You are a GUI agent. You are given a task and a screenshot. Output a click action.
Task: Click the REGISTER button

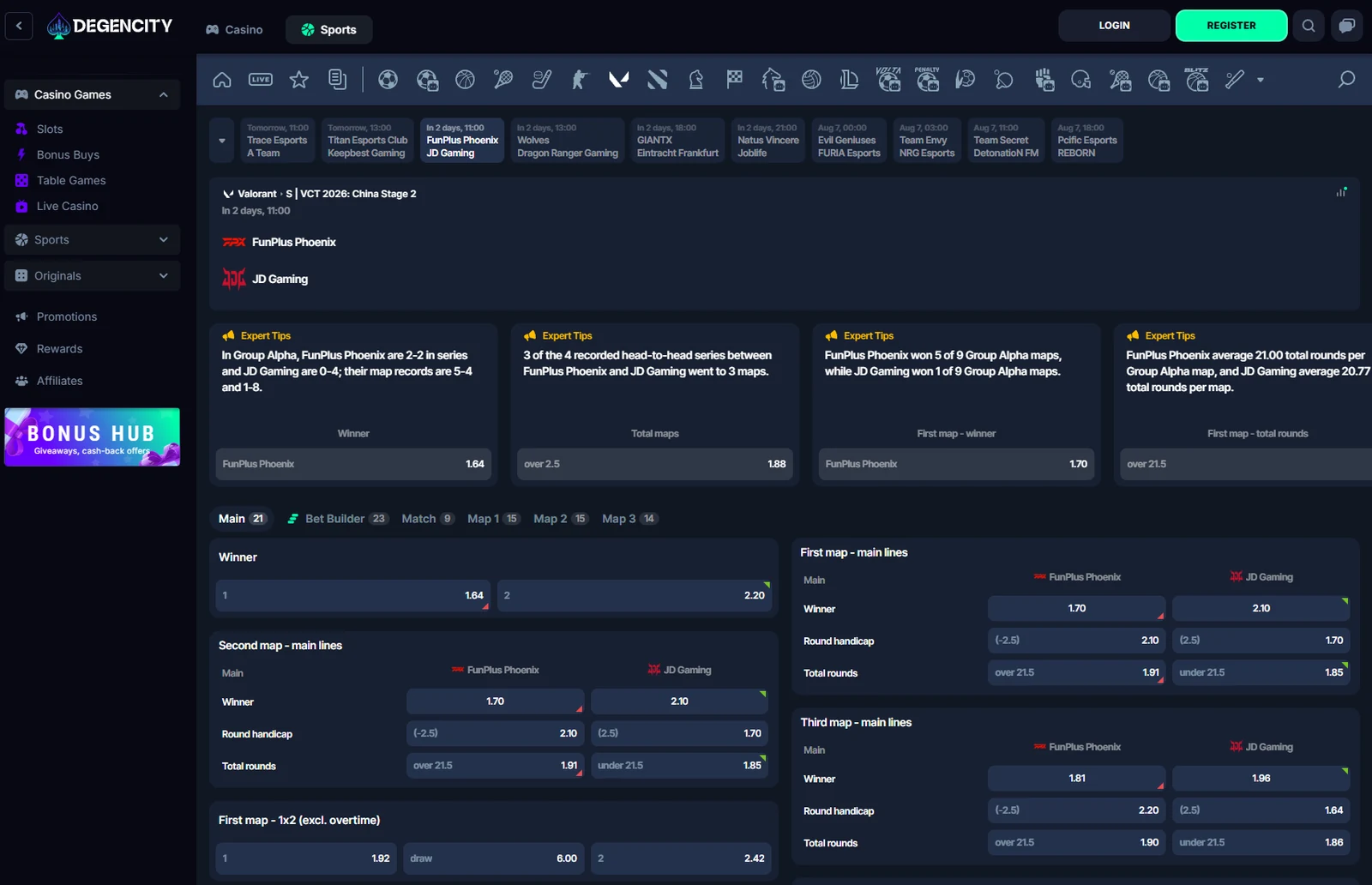(1231, 26)
